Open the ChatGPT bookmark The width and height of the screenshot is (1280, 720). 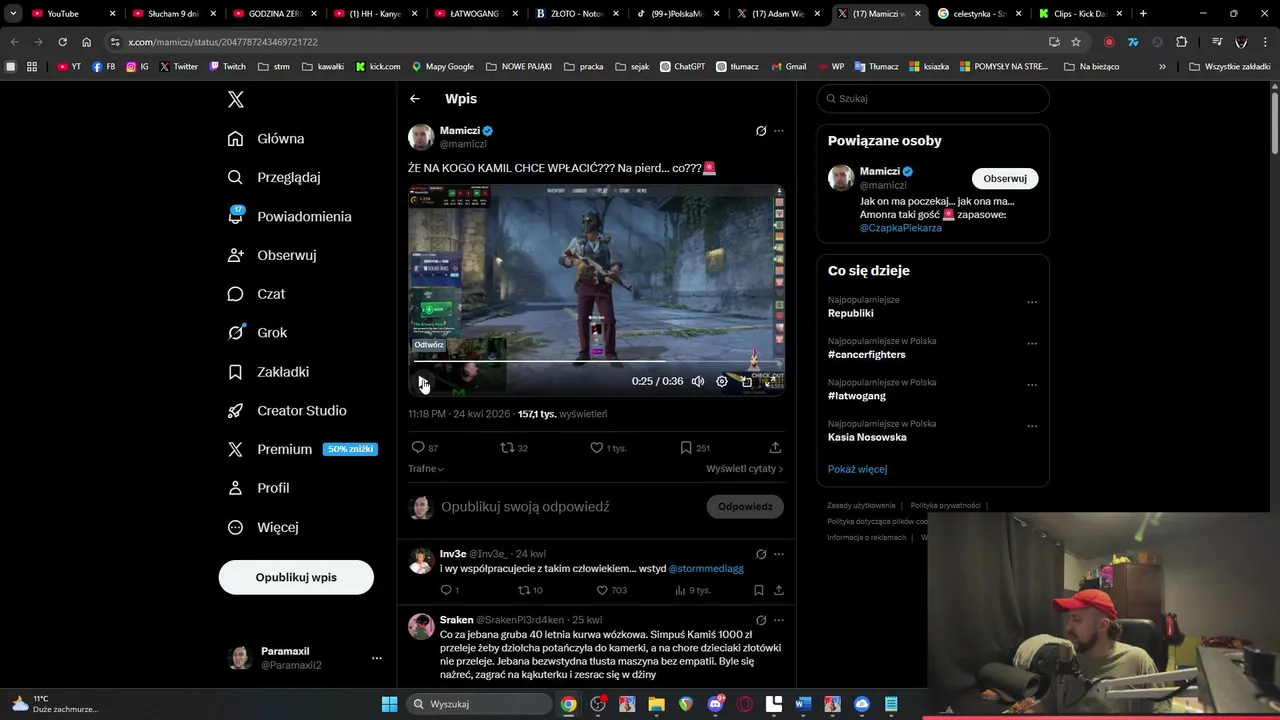(x=682, y=66)
